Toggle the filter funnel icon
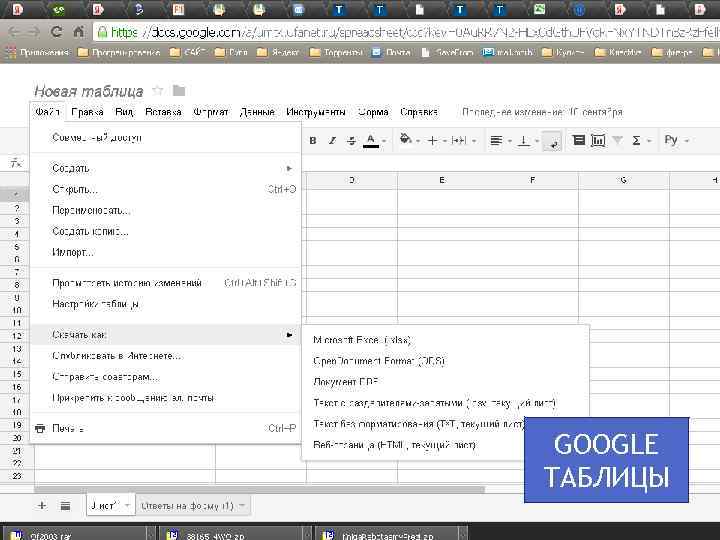The image size is (720, 540). [x=618, y=140]
